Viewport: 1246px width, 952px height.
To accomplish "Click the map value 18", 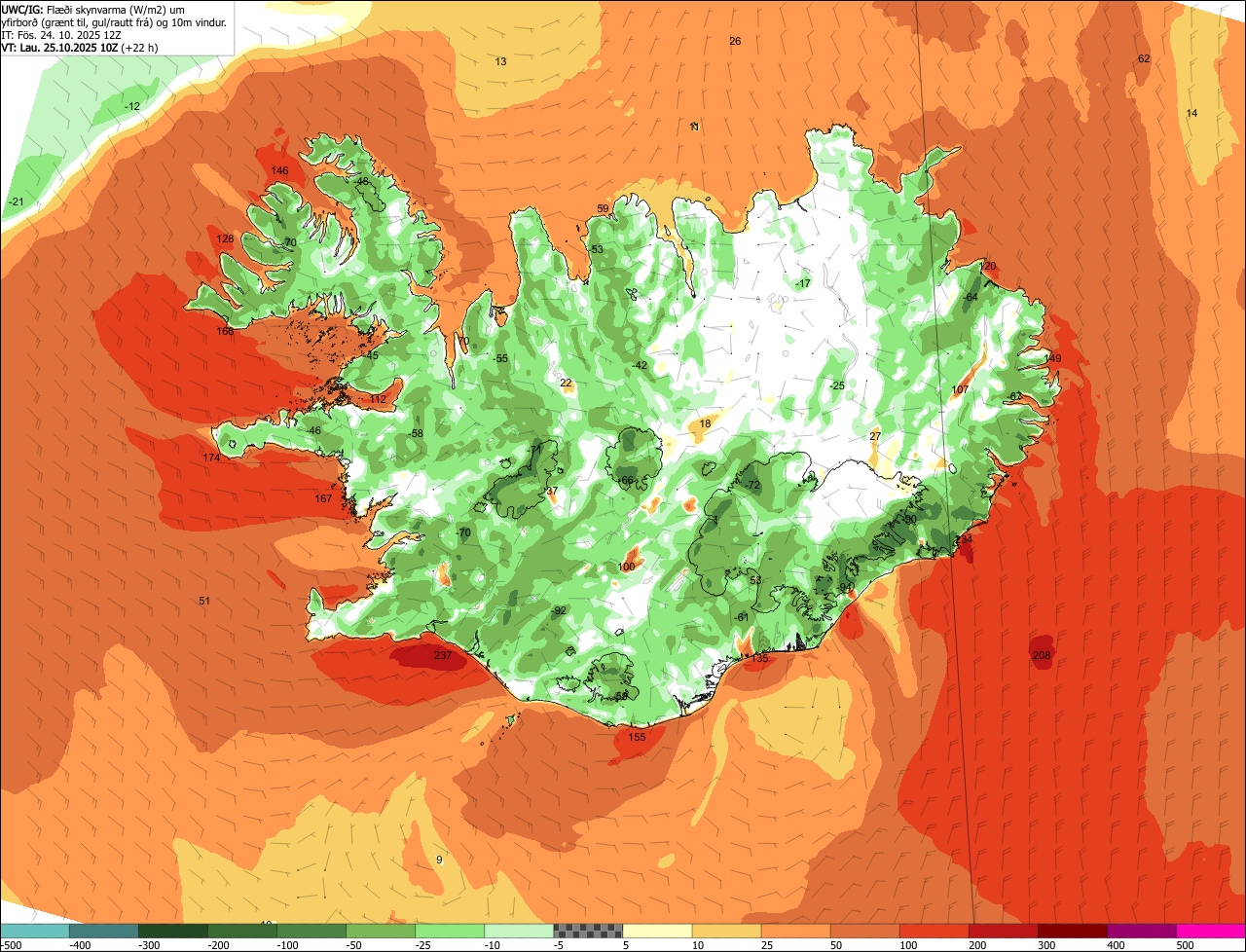I will [706, 423].
